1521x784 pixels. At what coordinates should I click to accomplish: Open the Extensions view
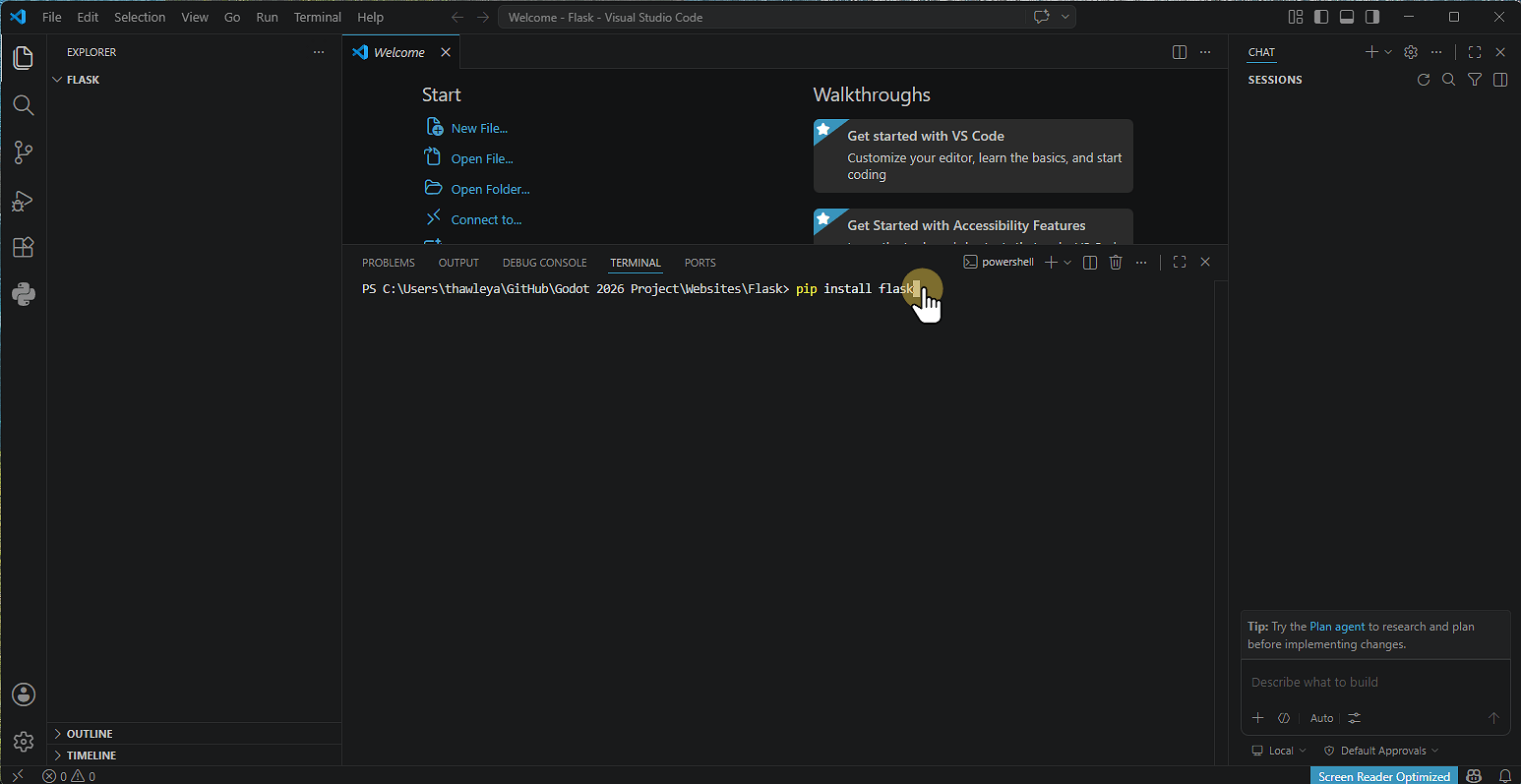(24, 248)
